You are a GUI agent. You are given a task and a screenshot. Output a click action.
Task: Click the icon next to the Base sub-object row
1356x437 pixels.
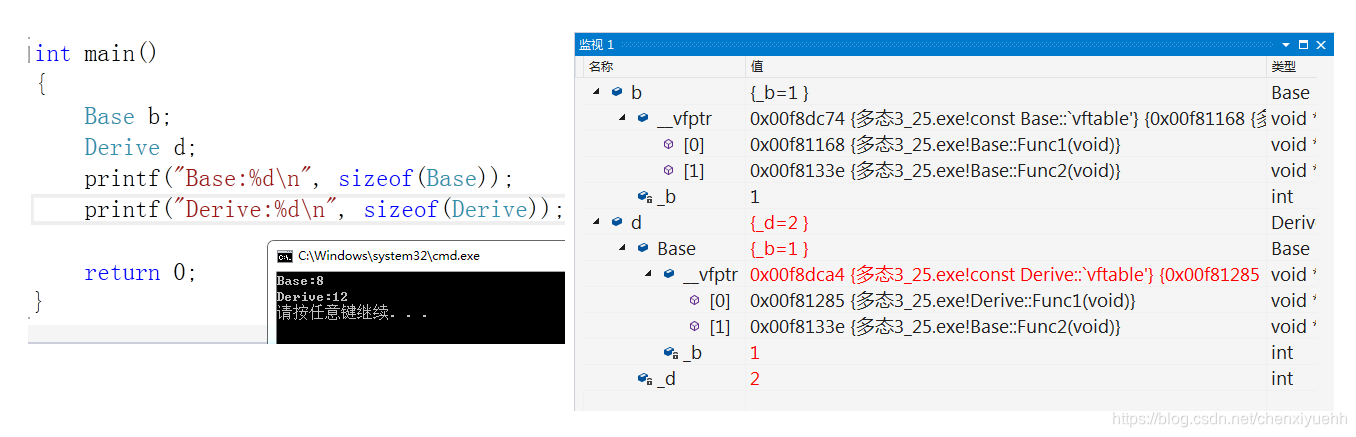tap(642, 248)
